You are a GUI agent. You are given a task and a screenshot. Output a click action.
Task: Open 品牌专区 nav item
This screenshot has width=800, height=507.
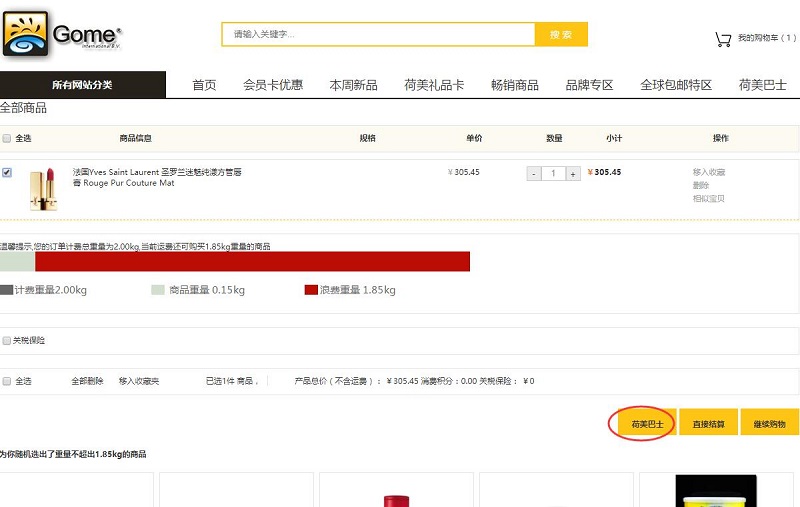(589, 85)
